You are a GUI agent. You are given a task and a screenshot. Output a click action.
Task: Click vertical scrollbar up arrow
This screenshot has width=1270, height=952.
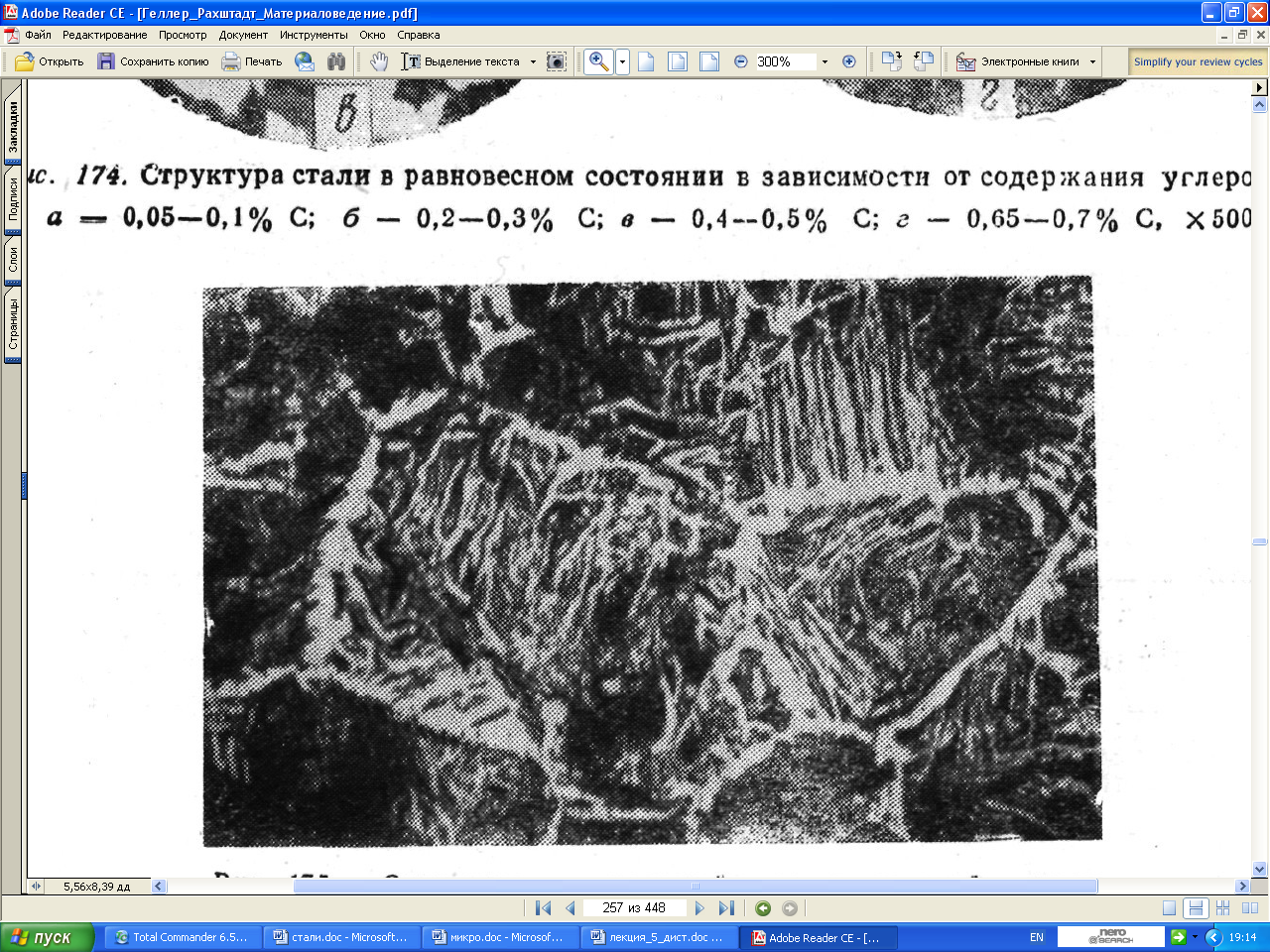click(1260, 103)
